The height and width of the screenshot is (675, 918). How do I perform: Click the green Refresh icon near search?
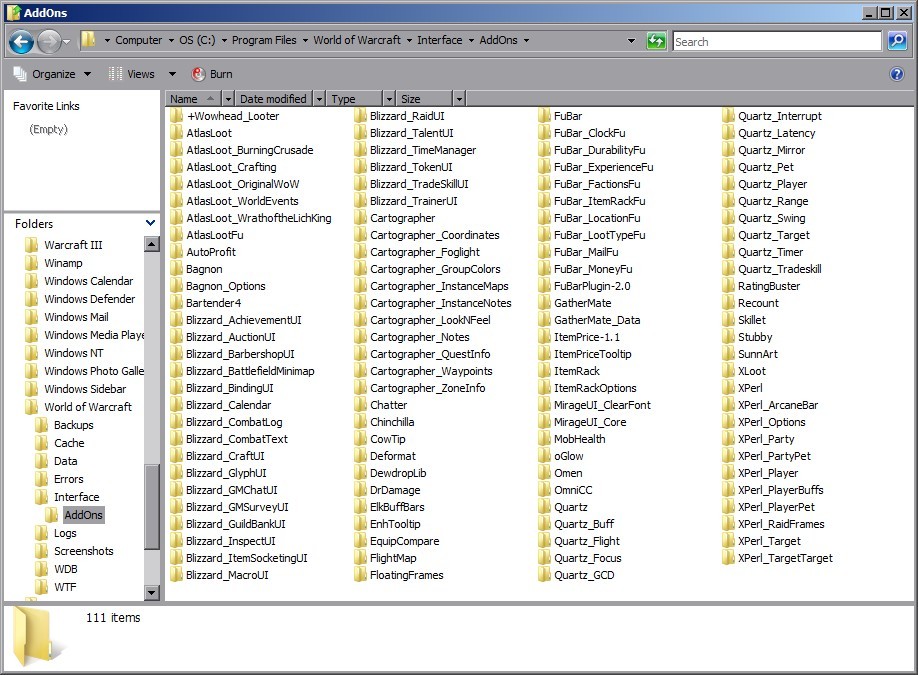[x=656, y=41]
